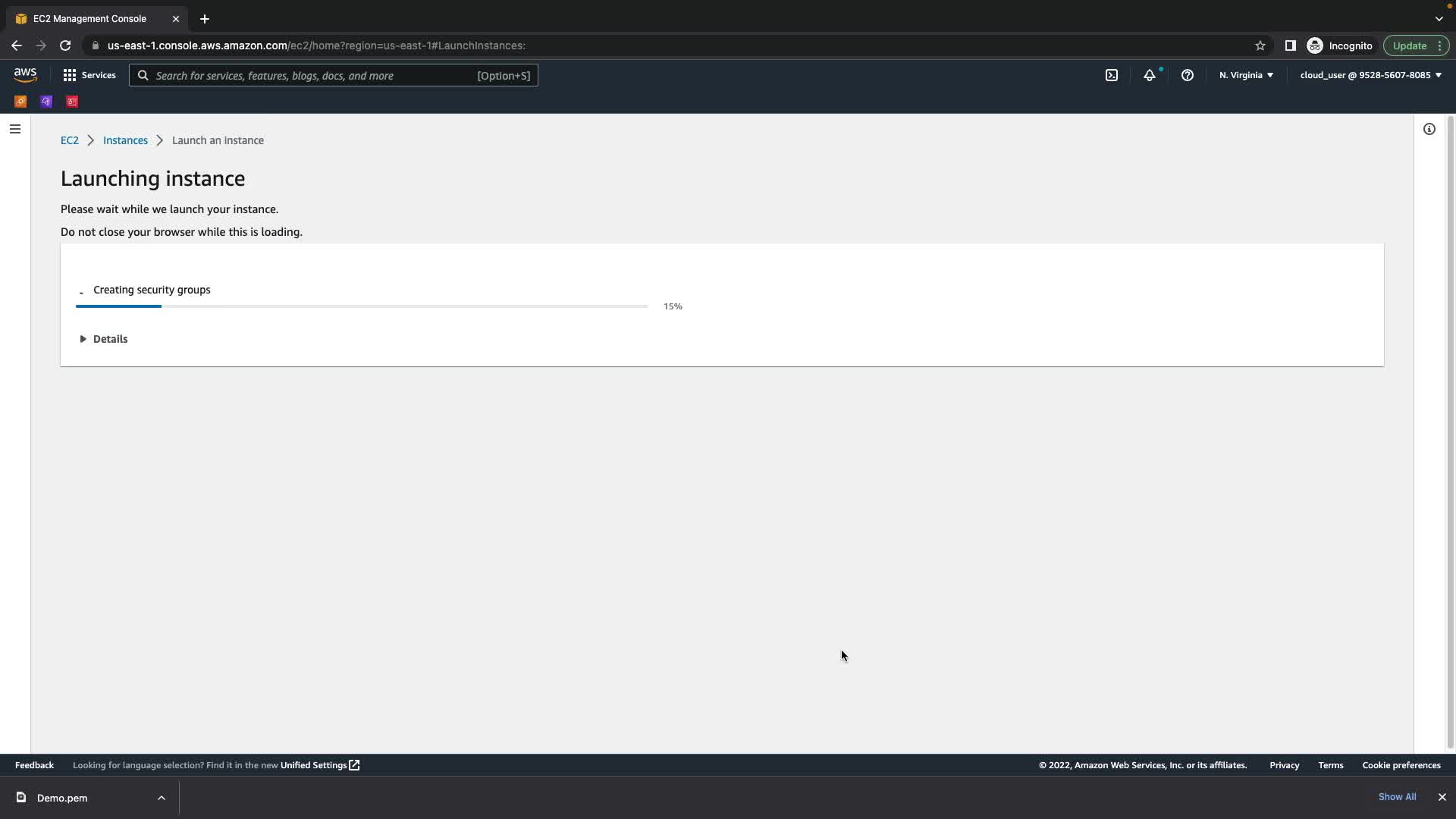This screenshot has height=819, width=1456.
Task: Click the purple pinned service shortcut
Action: pyautogui.click(x=46, y=102)
